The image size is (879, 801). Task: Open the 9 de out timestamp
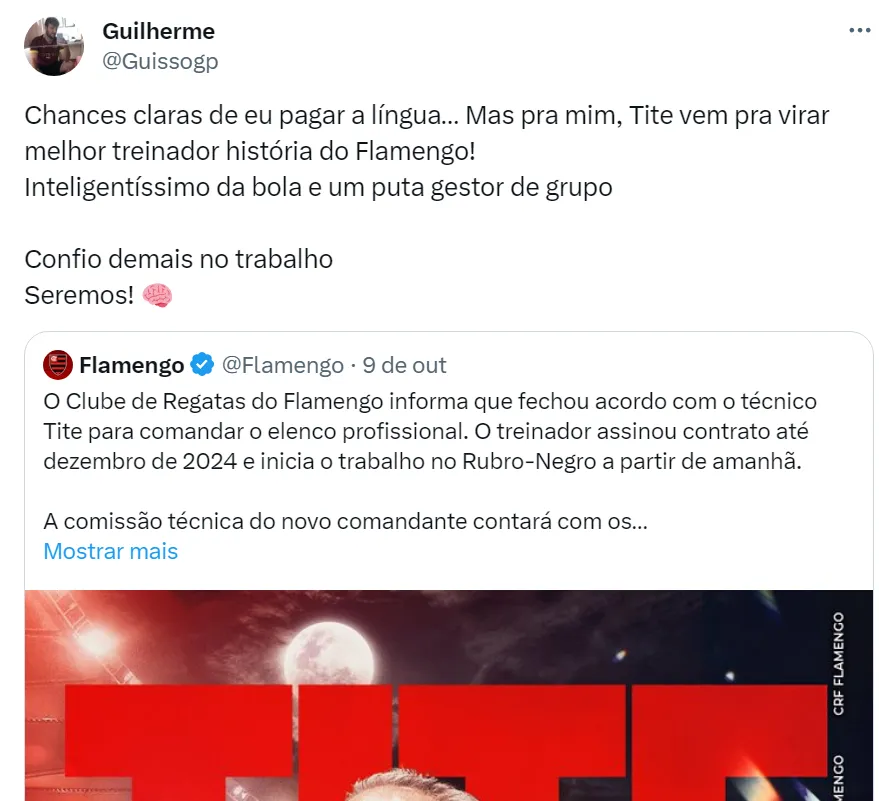pyautogui.click(x=404, y=365)
